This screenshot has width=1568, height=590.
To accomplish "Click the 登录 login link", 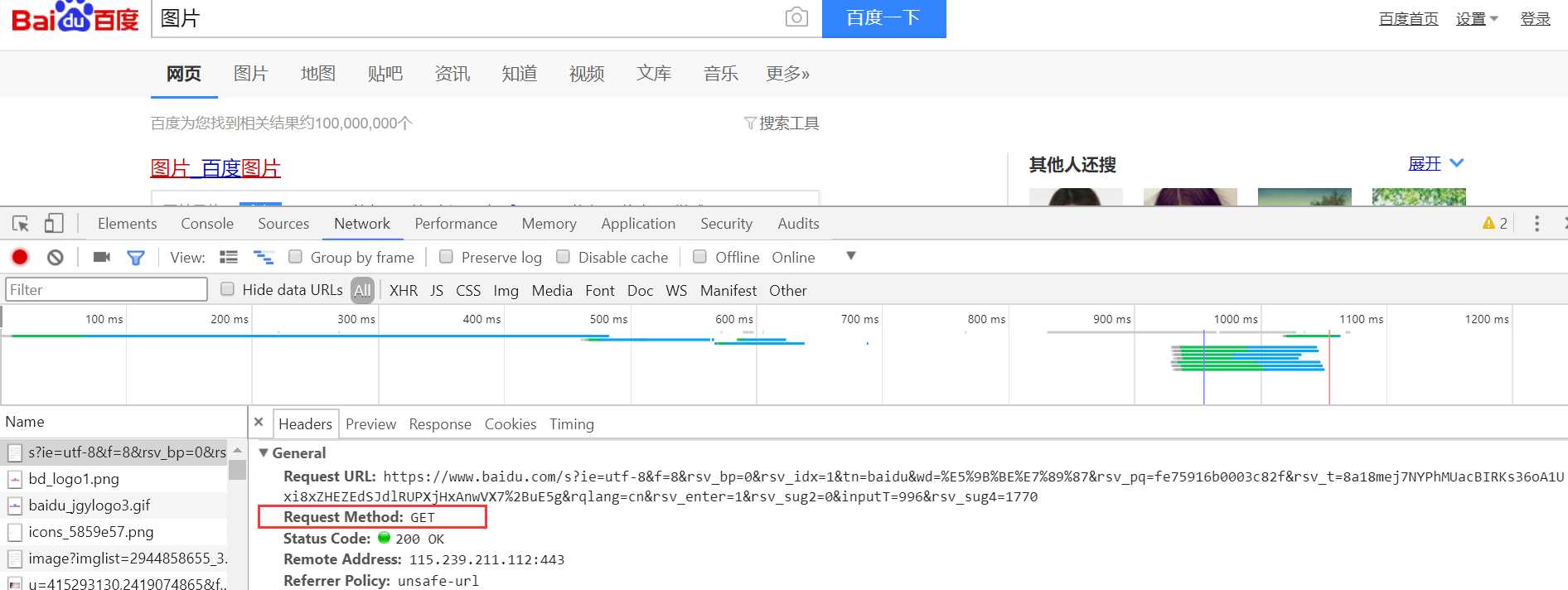I will tap(1535, 18).
